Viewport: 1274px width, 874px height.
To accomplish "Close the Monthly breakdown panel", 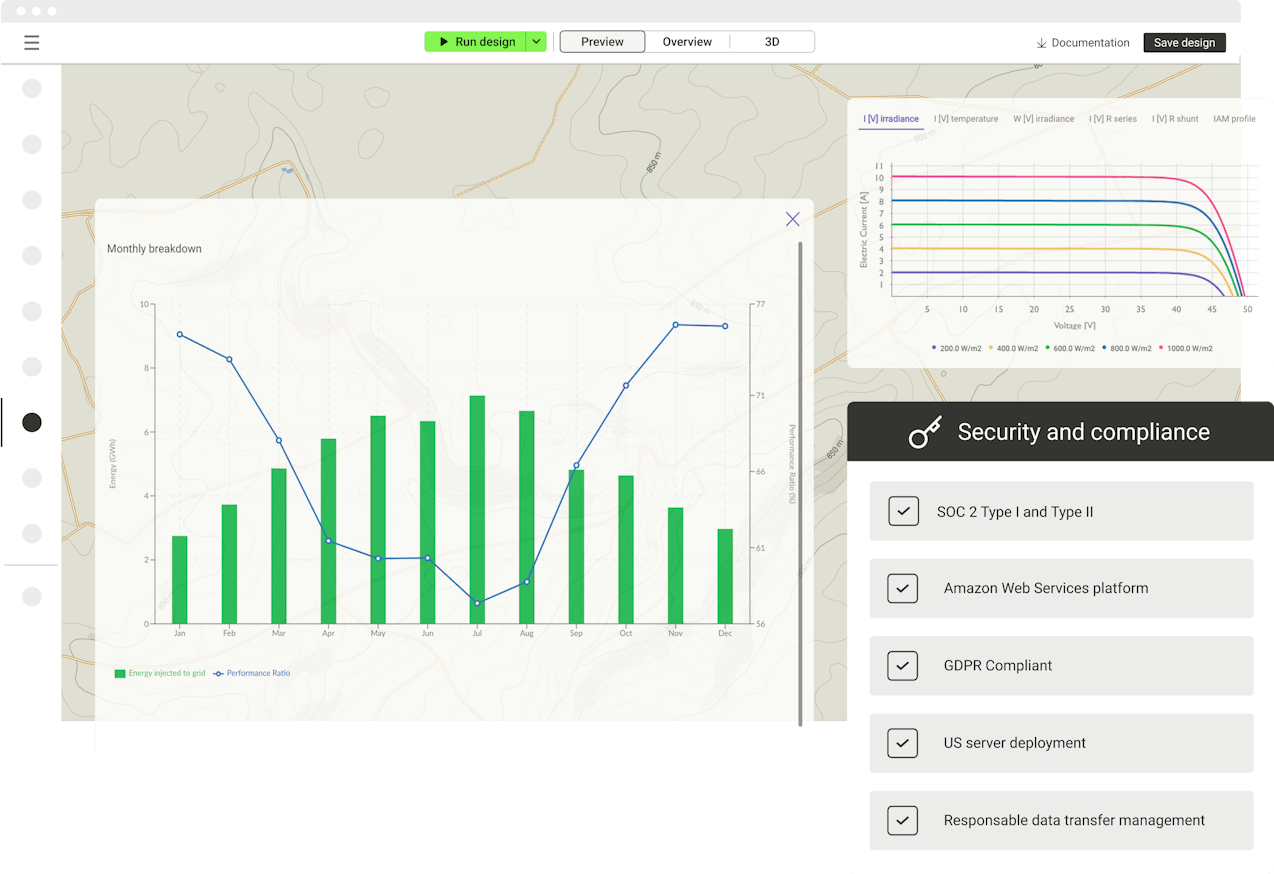I will pos(792,219).
